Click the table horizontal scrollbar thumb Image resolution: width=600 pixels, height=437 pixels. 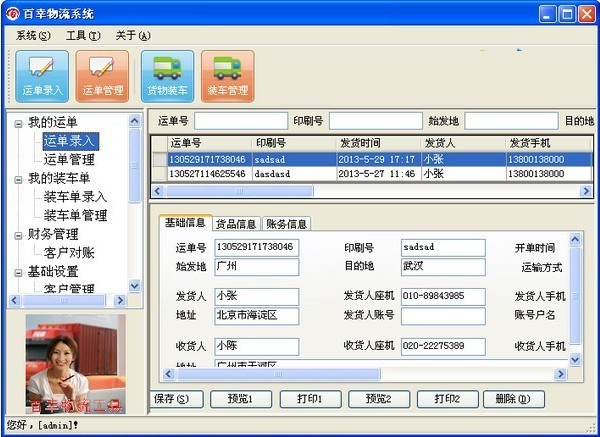coord(239,191)
